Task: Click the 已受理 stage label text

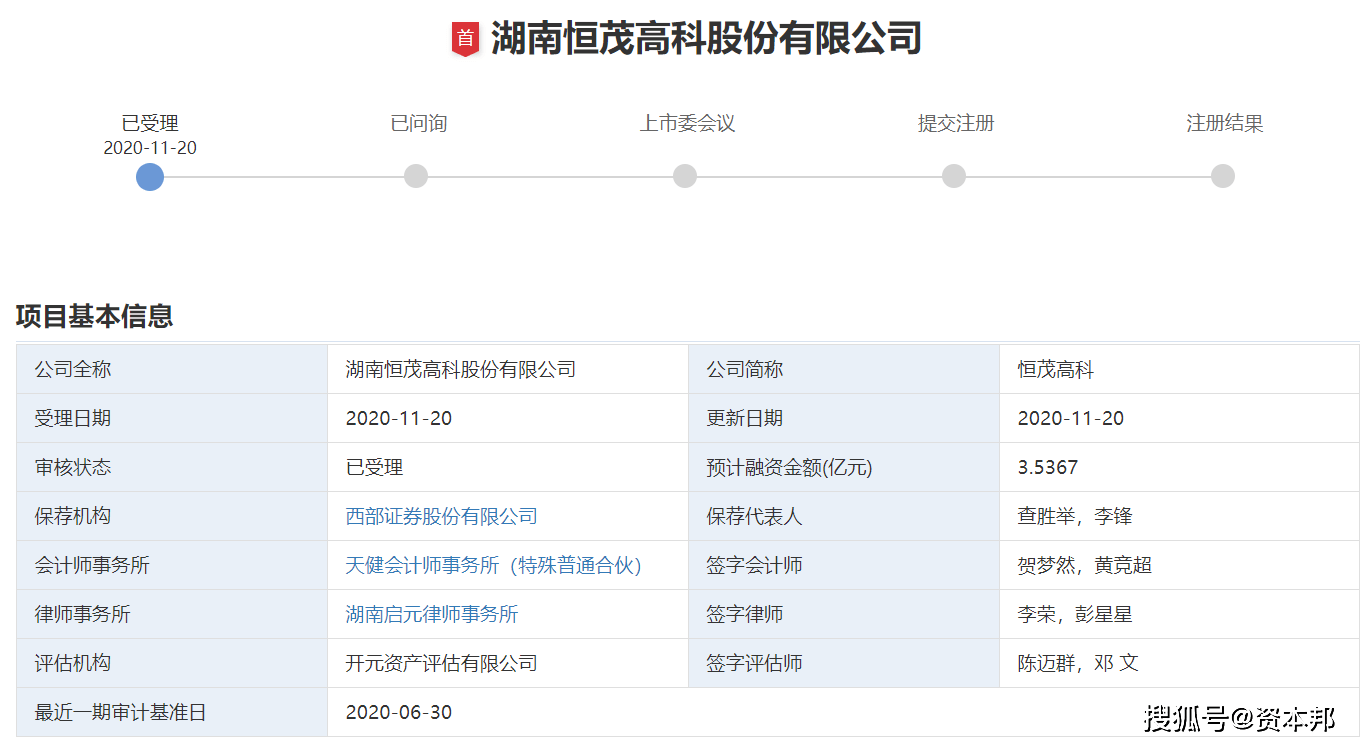Action: click(x=150, y=123)
